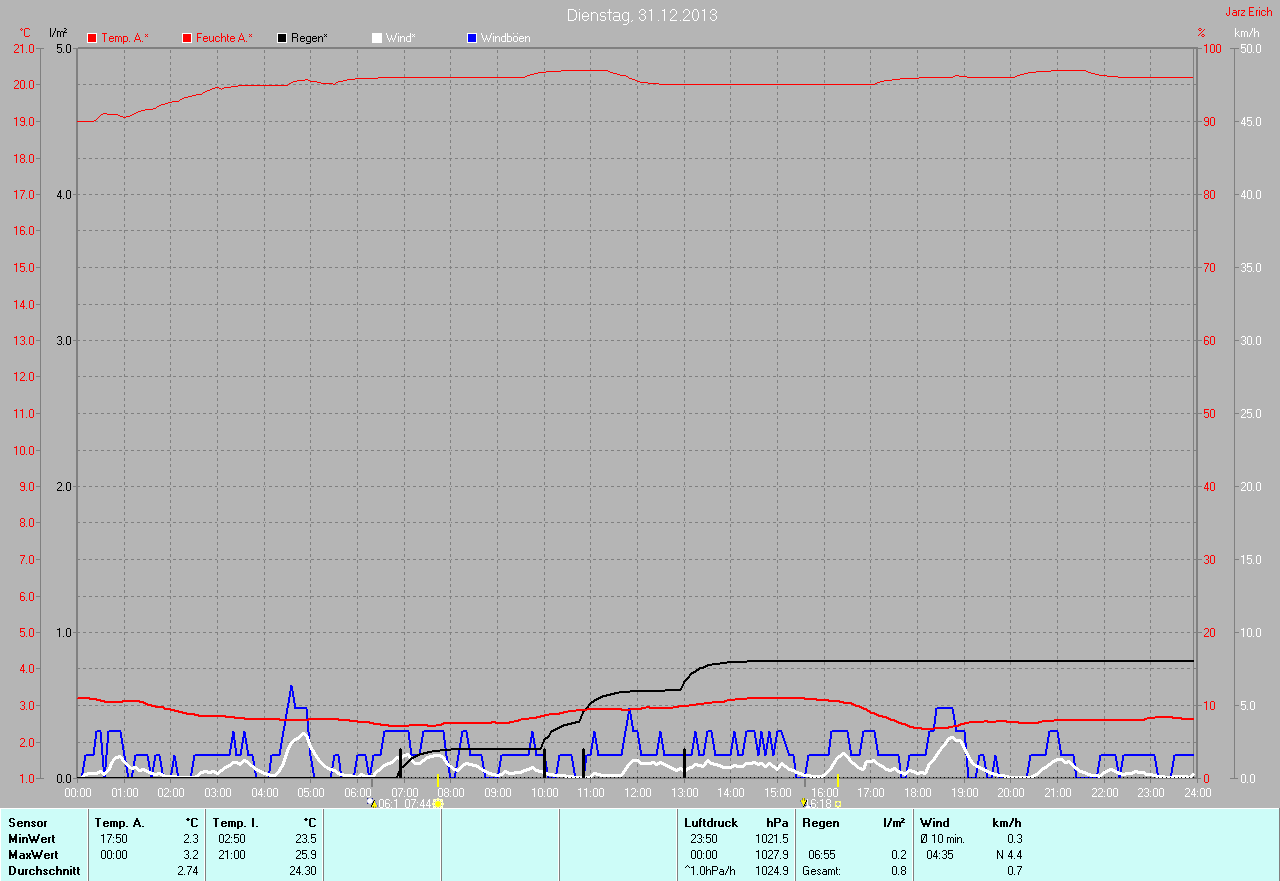
Task: Click the 12:00 label on the time axis
Action: click(637, 793)
